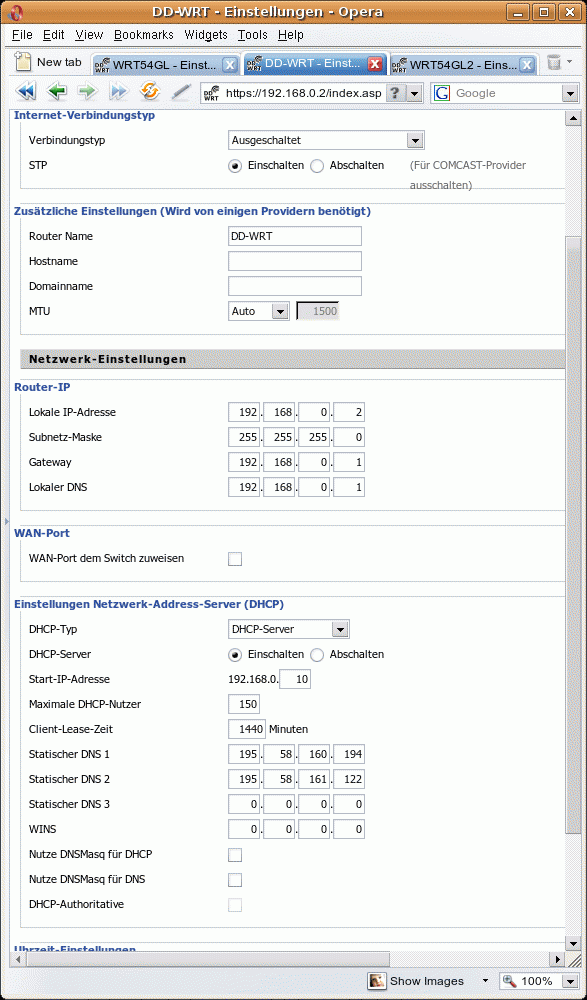This screenshot has width=587, height=1000.
Task: Click last octet of Gateway
Action: click(x=349, y=463)
